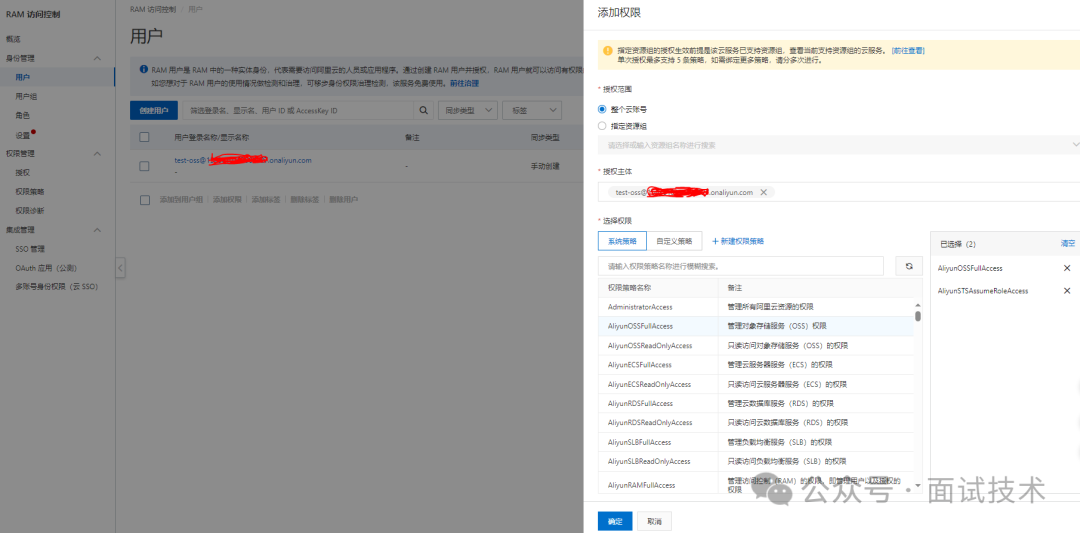Switch to the custom policy tab
This screenshot has width=1080, height=533.
(674, 241)
